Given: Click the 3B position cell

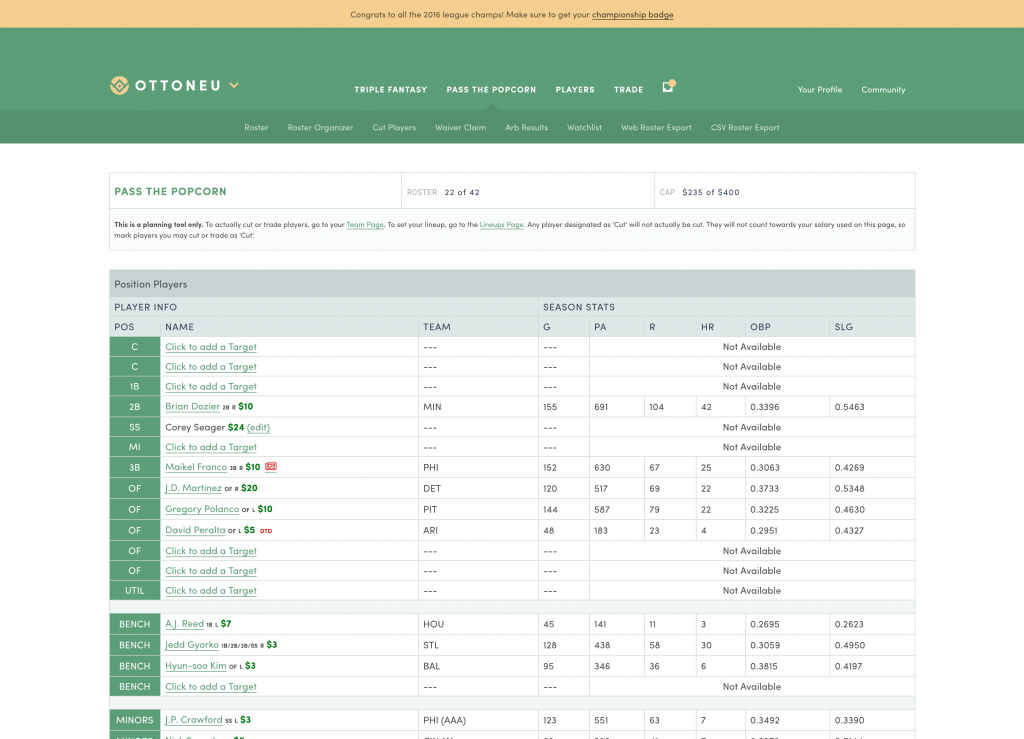Looking at the screenshot, I should 135,467.
